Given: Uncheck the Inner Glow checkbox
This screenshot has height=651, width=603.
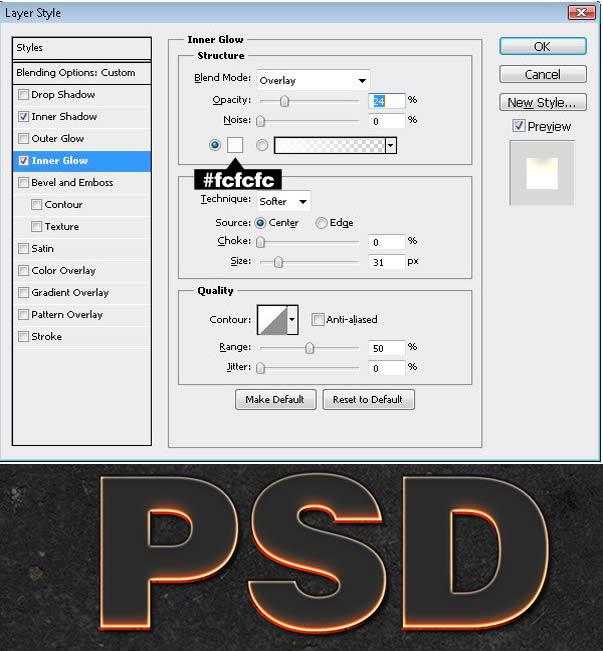Looking at the screenshot, I should coord(23,161).
